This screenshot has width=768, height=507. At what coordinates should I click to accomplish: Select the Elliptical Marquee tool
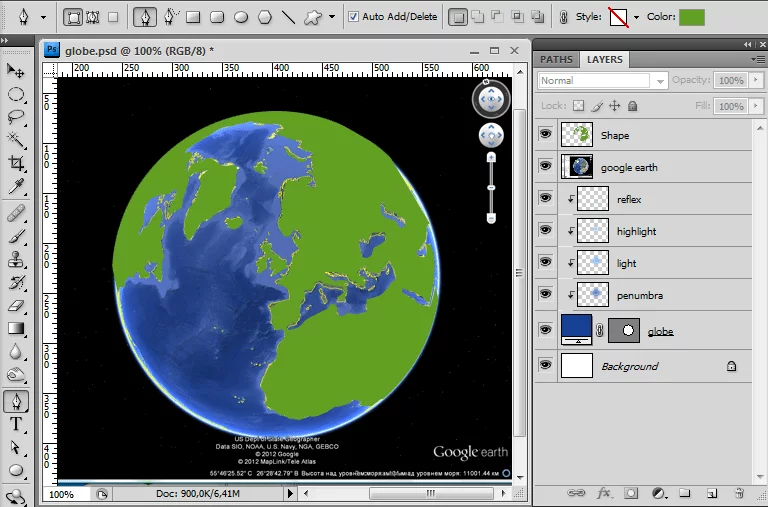click(x=16, y=94)
